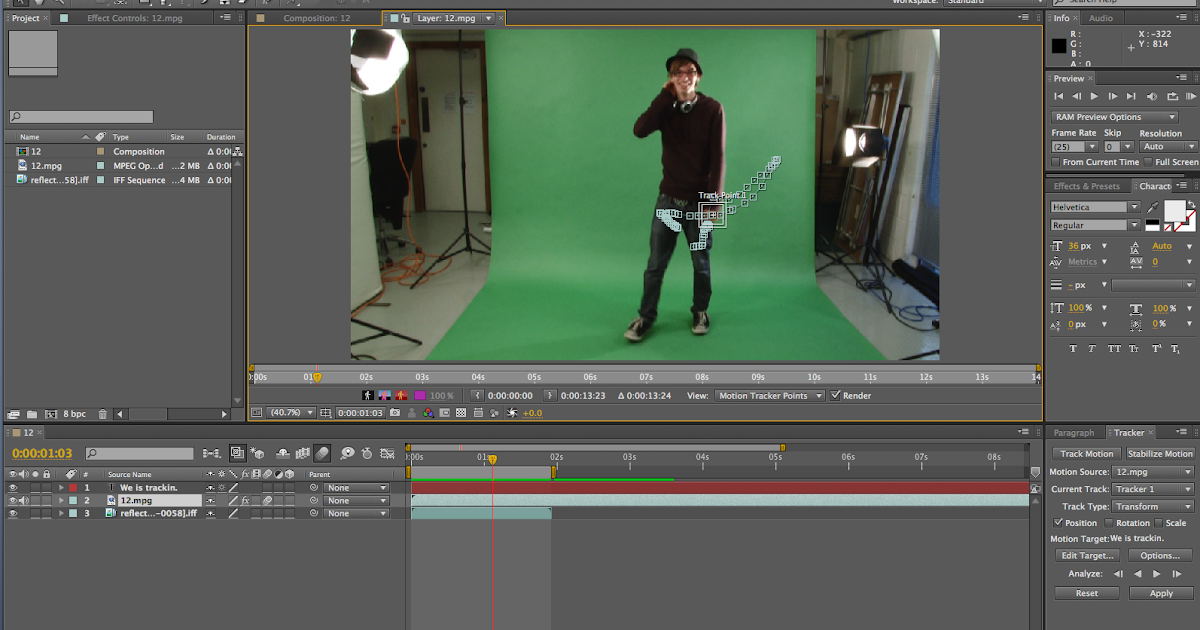Image resolution: width=1200 pixels, height=630 pixels.
Task: Click the Live Update icon in timeline
Action: [237, 453]
